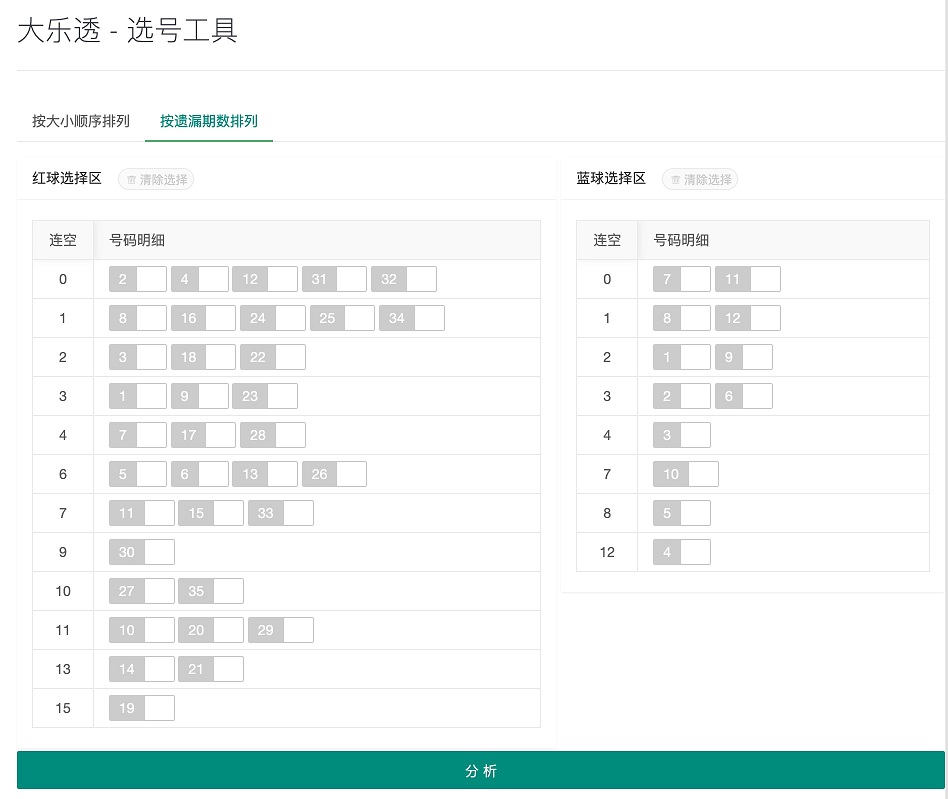Choose red ball number 19
The height and width of the screenshot is (799, 948).
click(x=141, y=708)
